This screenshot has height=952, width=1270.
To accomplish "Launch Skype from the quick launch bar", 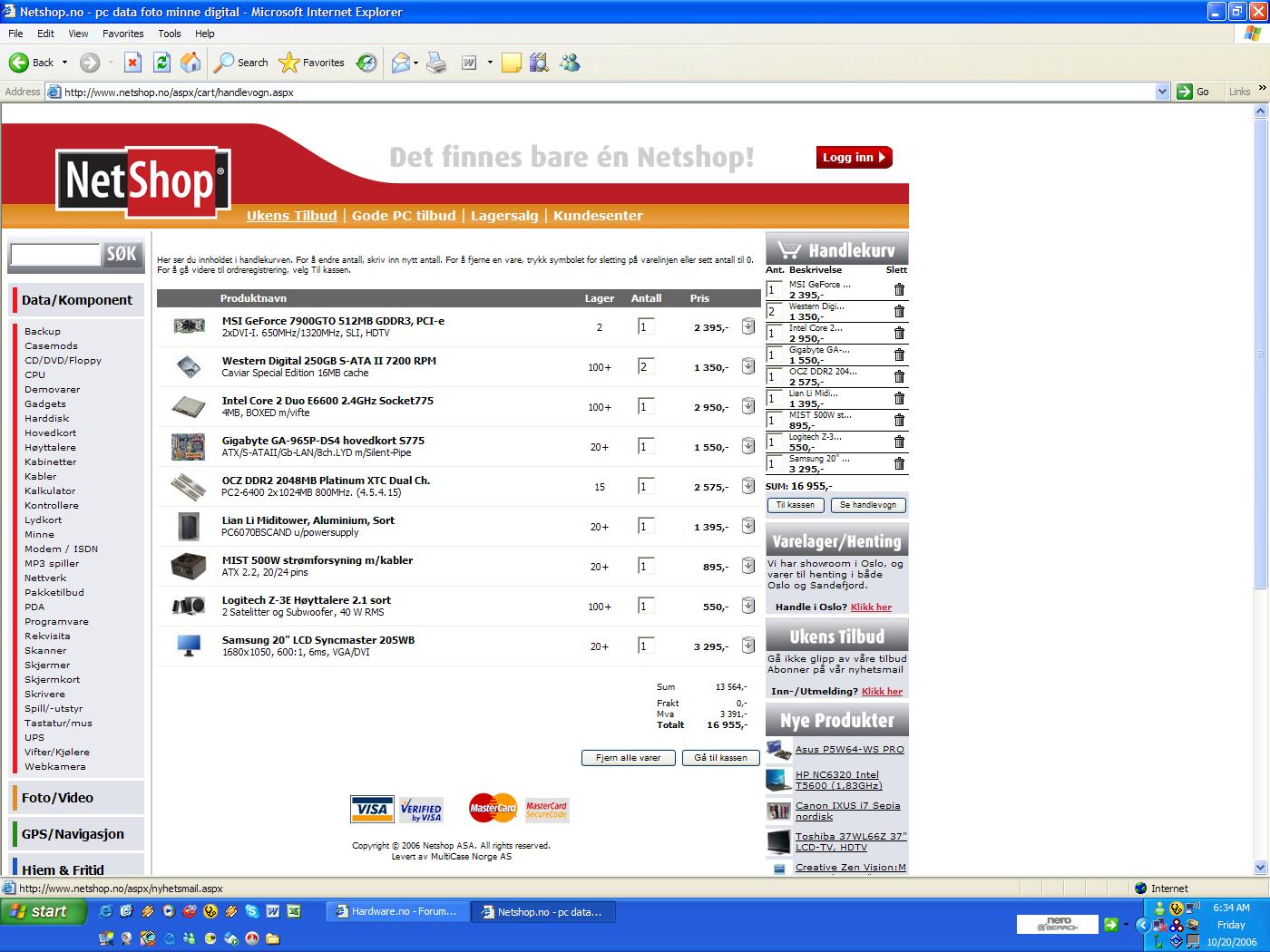I will (x=251, y=911).
